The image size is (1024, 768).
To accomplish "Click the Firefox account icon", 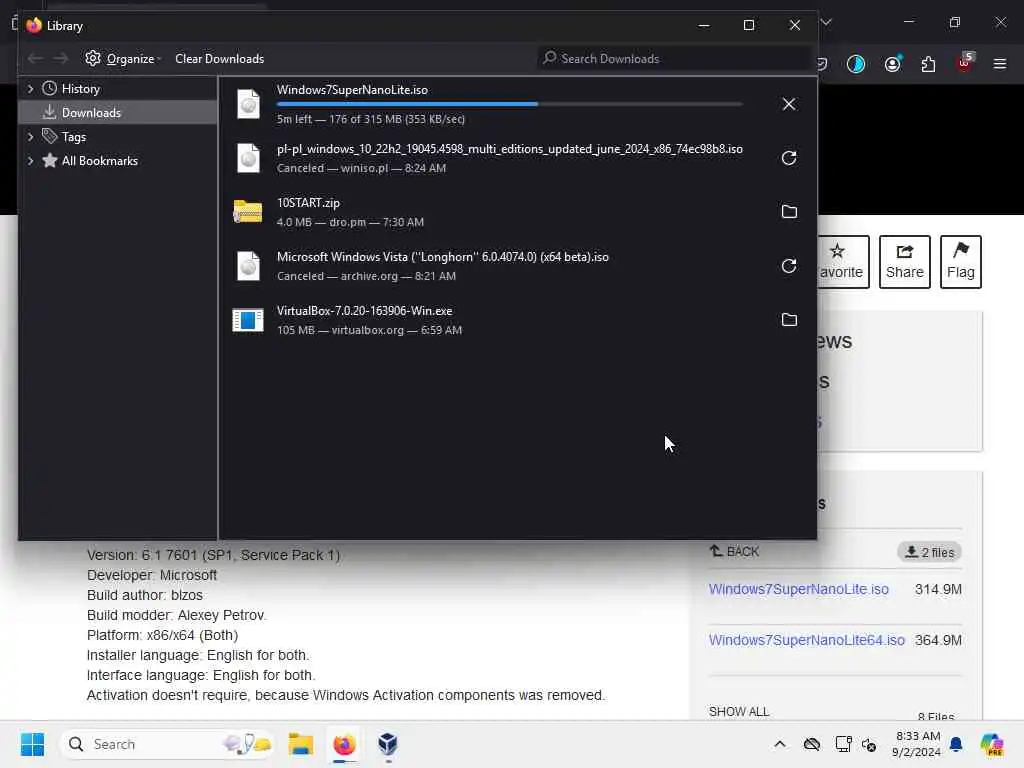I will 892,64.
